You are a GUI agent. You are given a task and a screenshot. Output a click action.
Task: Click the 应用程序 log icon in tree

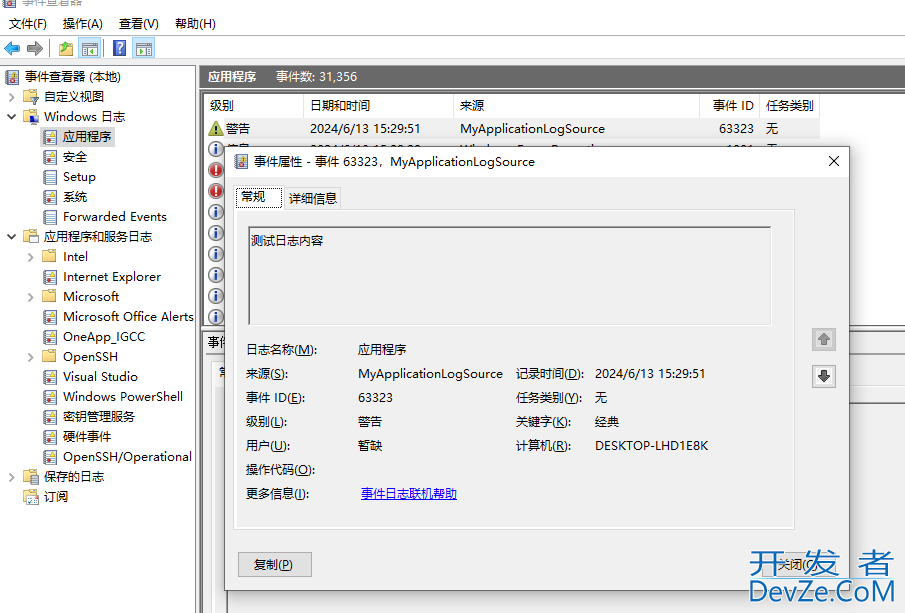point(50,137)
